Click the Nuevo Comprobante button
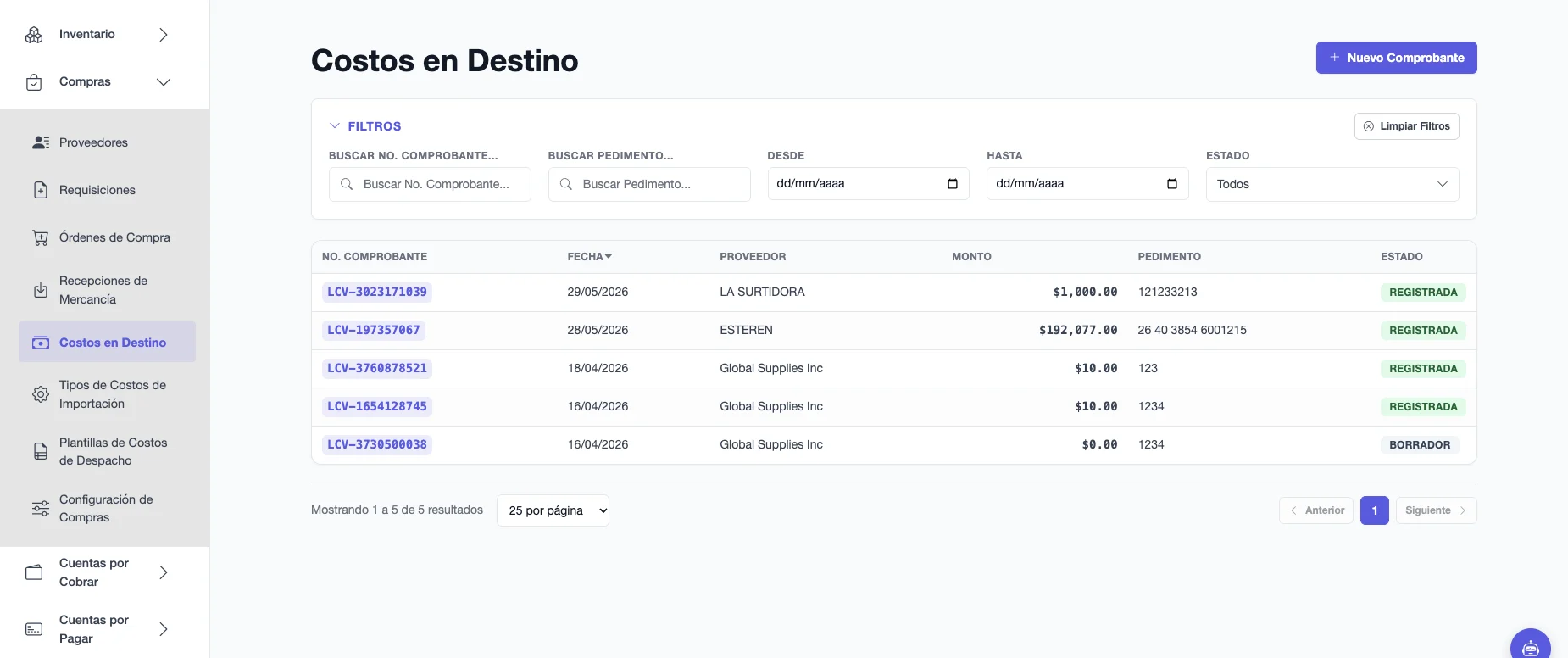 [1397, 58]
